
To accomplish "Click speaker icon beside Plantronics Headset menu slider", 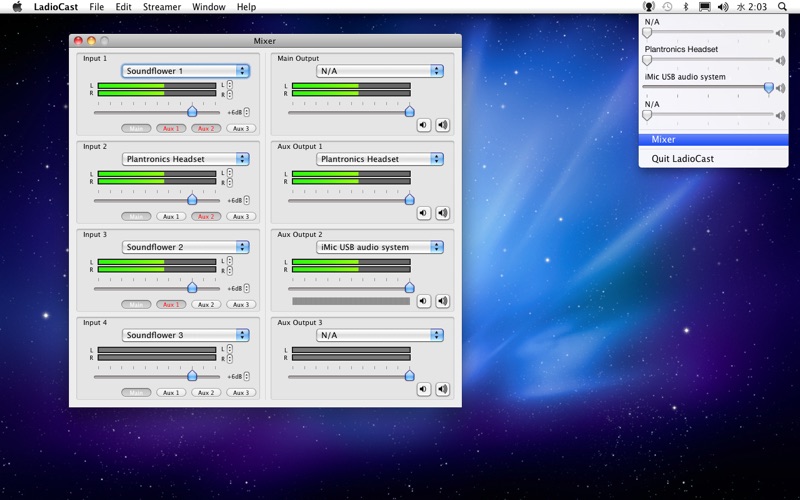I will [x=781, y=61].
